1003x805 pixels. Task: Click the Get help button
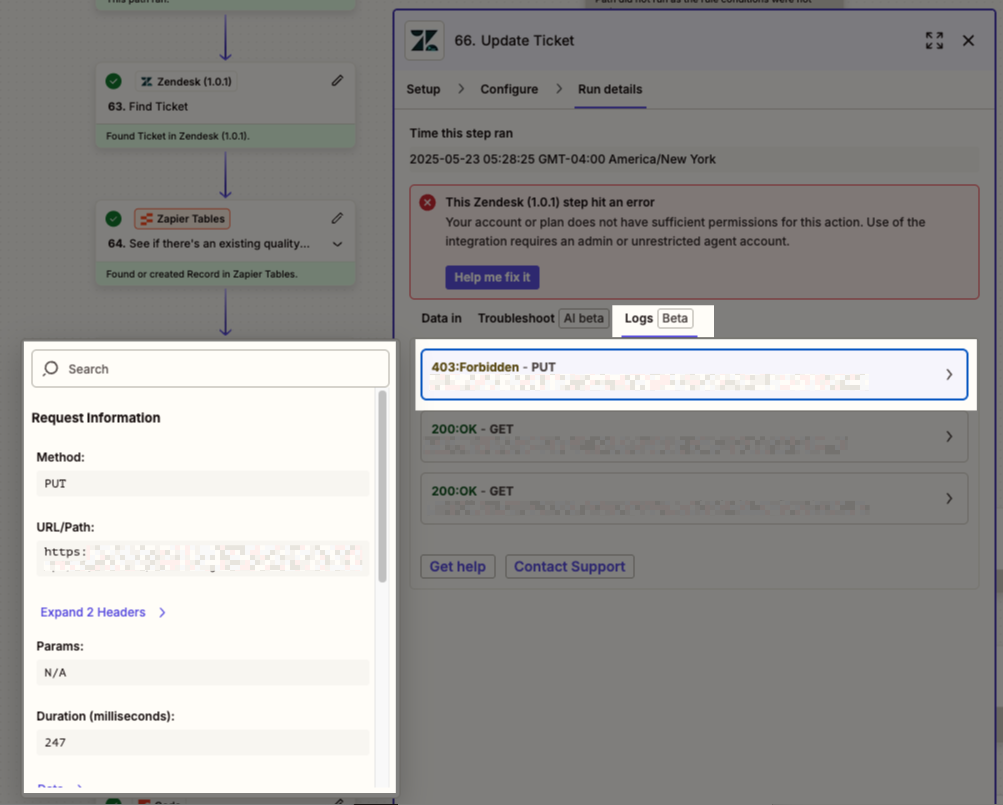457,566
